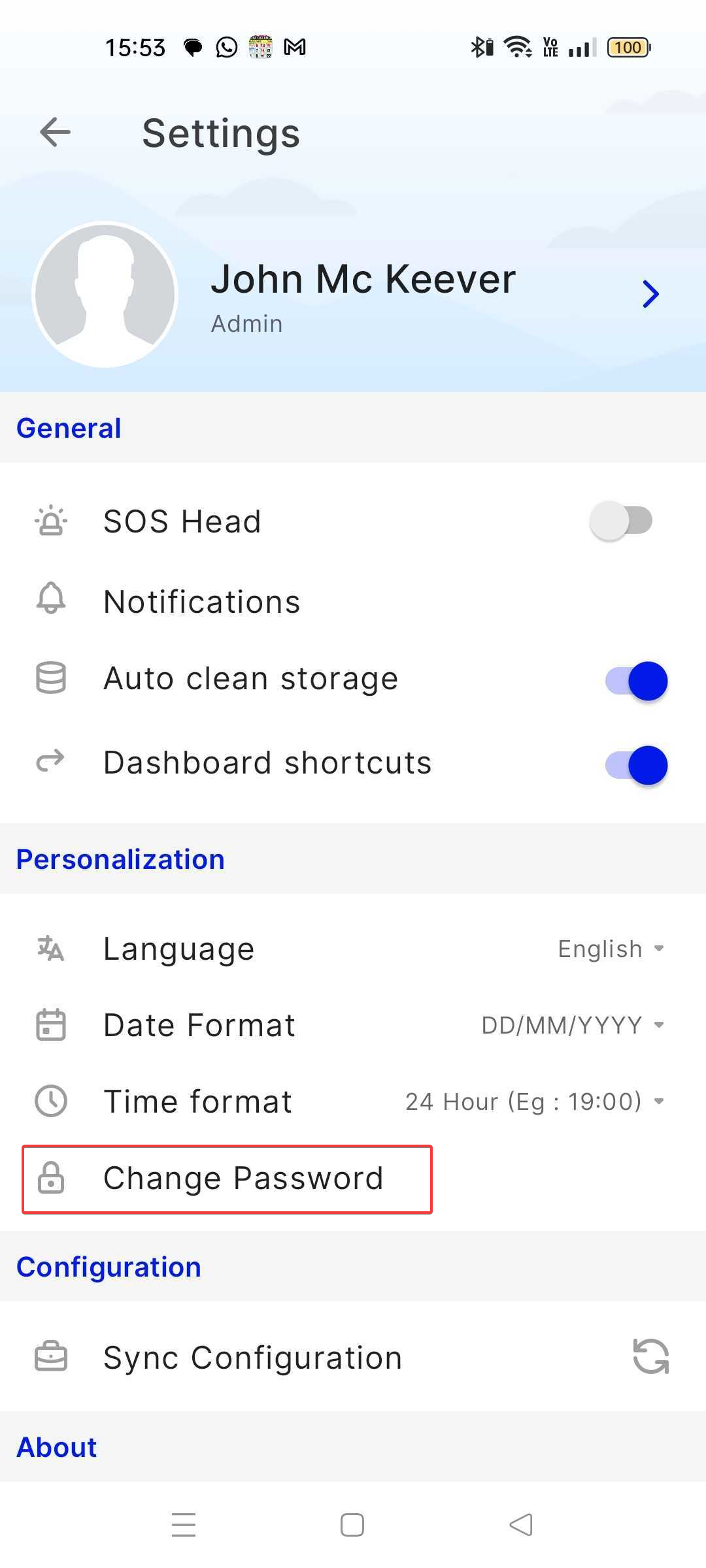The height and width of the screenshot is (1568, 706).
Task: Open the Language dropdown showing English
Action: (611, 949)
